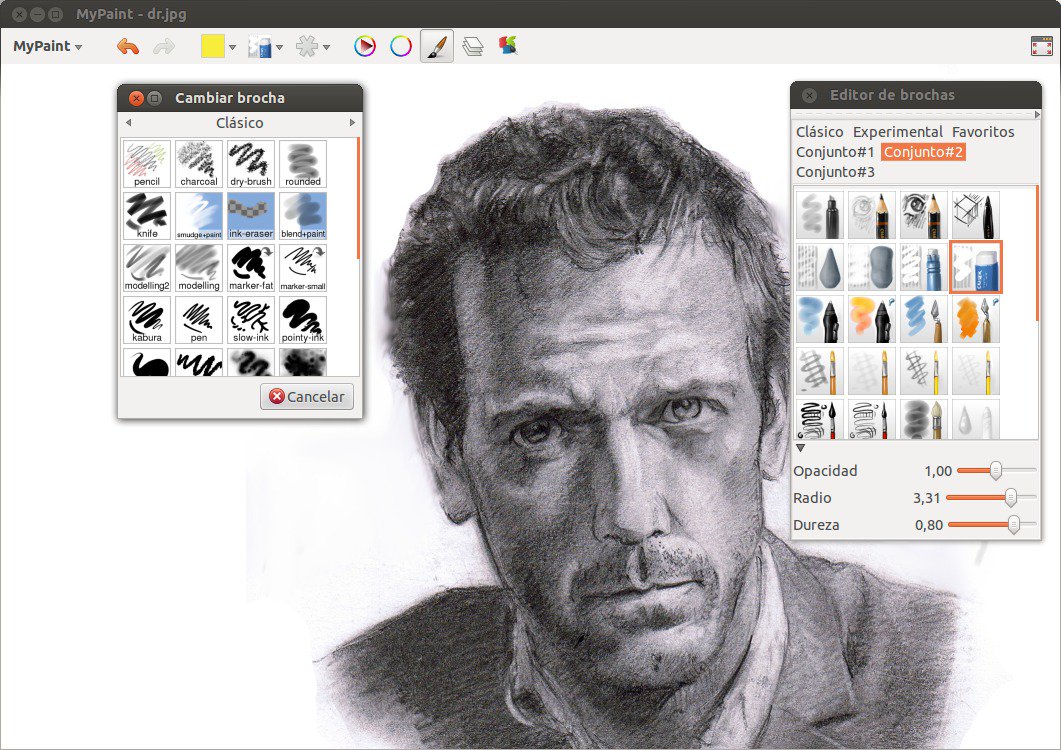Screen dimensions: 1061x750
Task: Toggle the brush editor paintbrush icon
Action: point(437,46)
